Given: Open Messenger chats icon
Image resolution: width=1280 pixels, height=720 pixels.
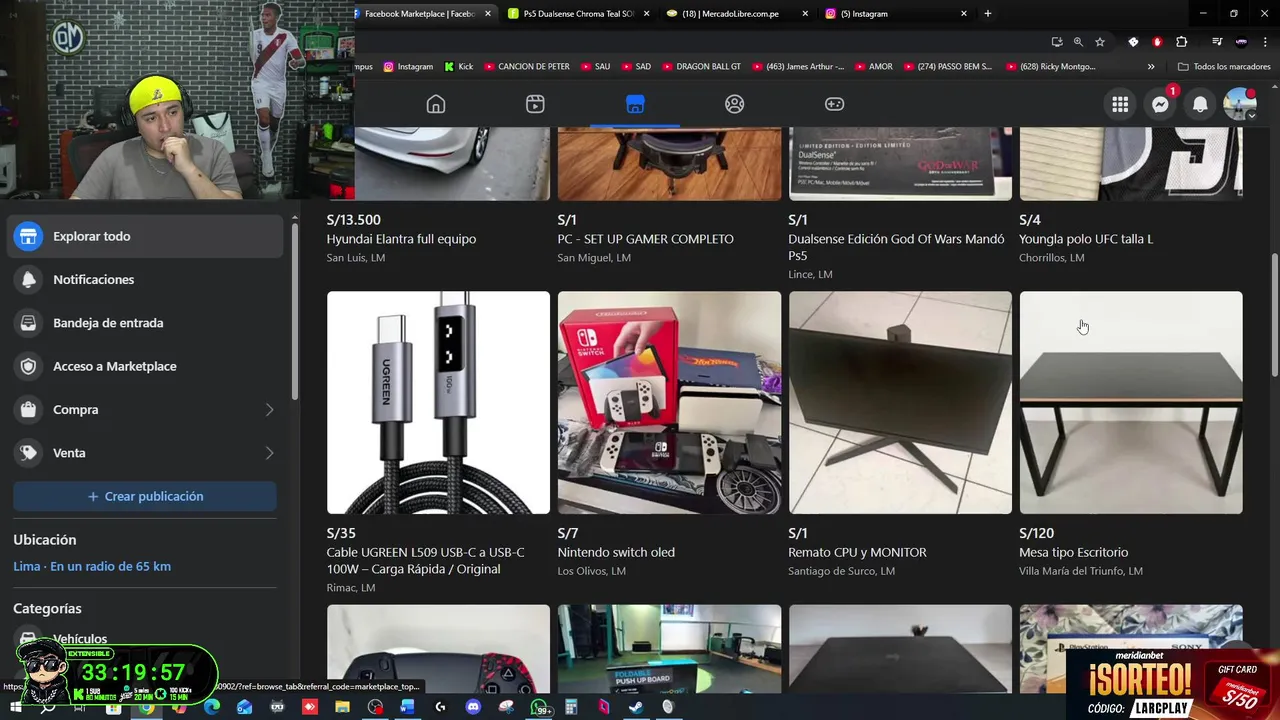Looking at the screenshot, I should tap(1160, 104).
